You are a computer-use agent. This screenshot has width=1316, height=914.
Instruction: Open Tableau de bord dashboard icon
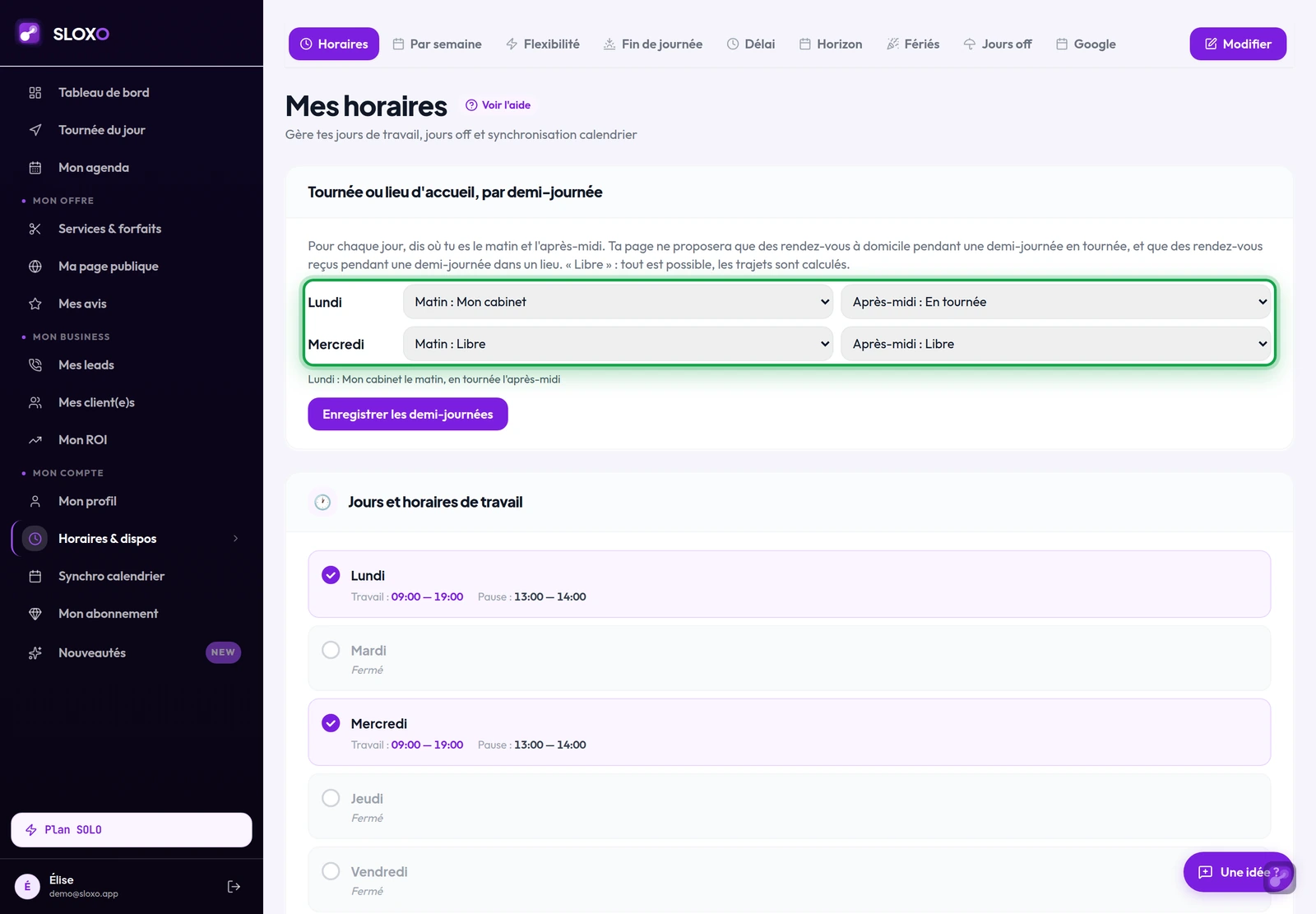click(35, 93)
